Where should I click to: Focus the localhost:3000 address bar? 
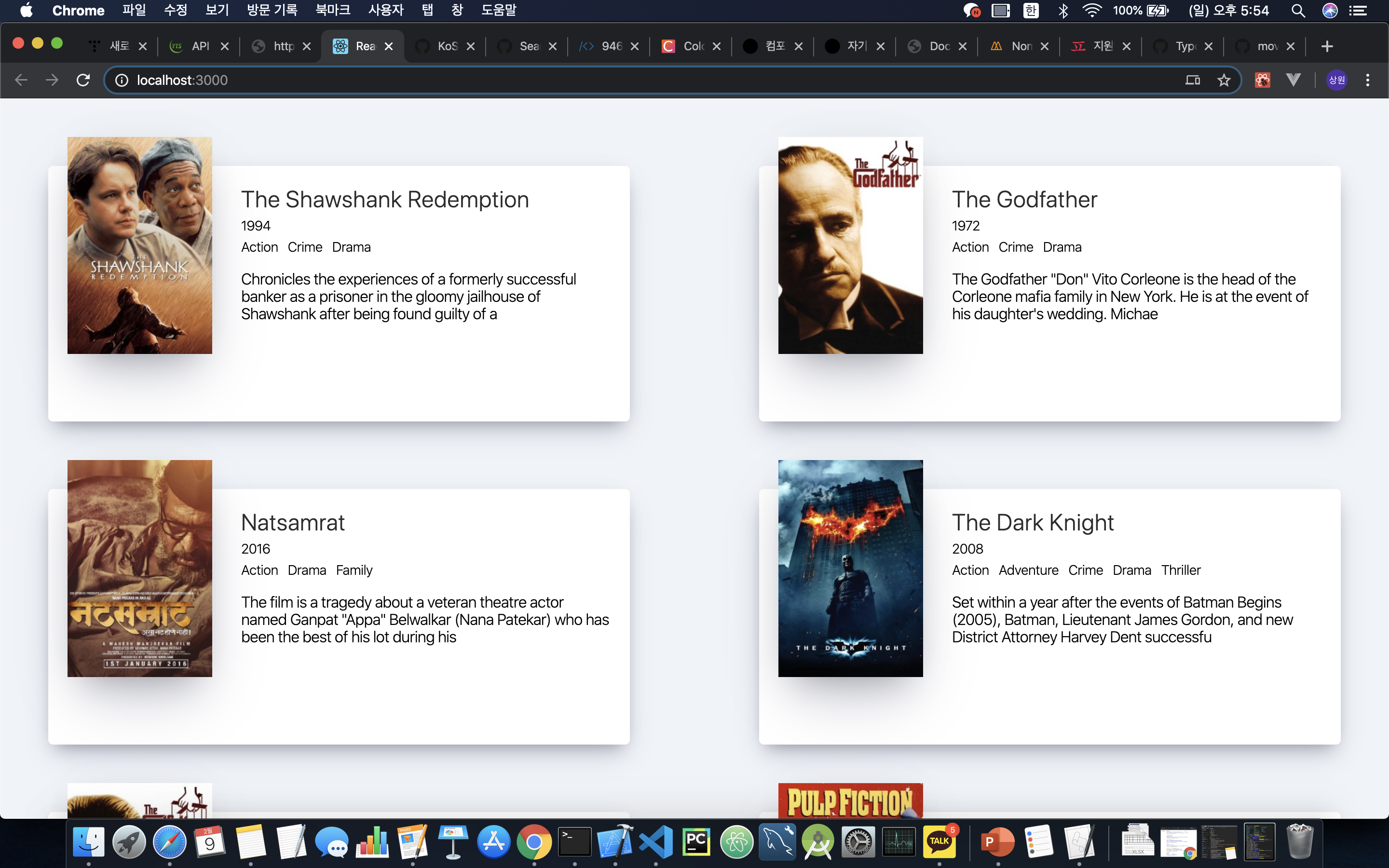click(x=631, y=80)
